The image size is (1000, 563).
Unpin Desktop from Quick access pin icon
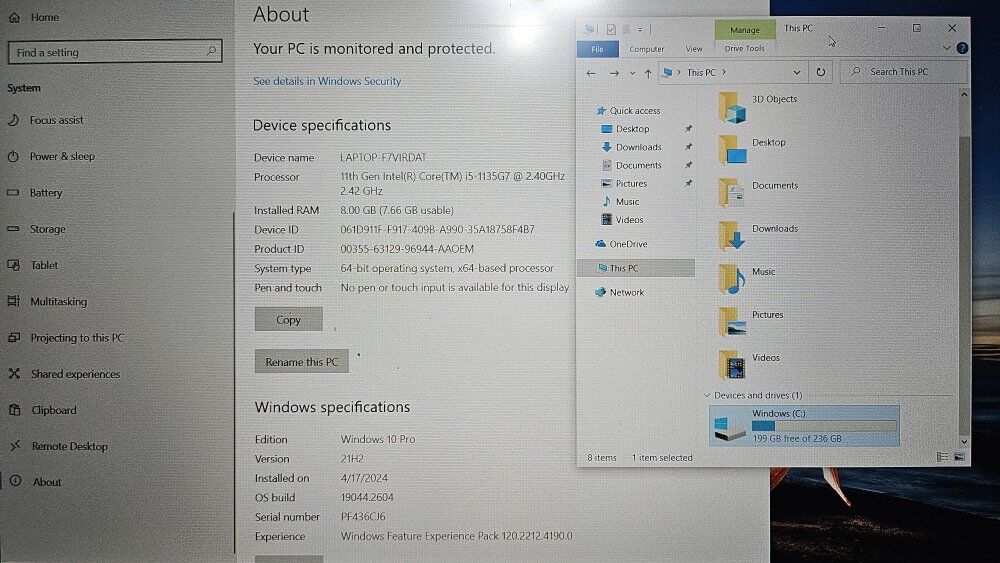pyautogui.click(x=688, y=129)
